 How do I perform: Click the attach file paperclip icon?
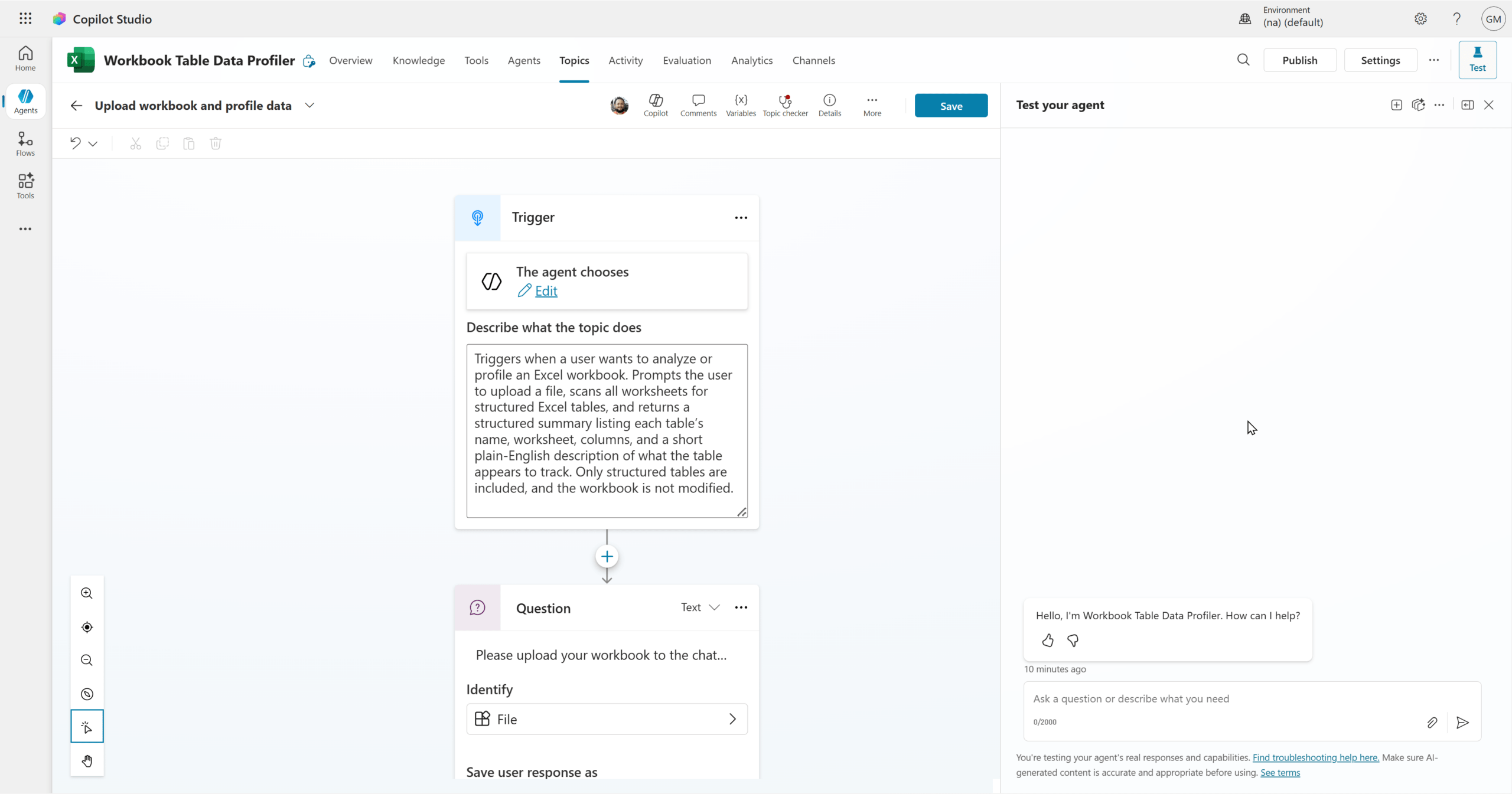[1432, 723]
